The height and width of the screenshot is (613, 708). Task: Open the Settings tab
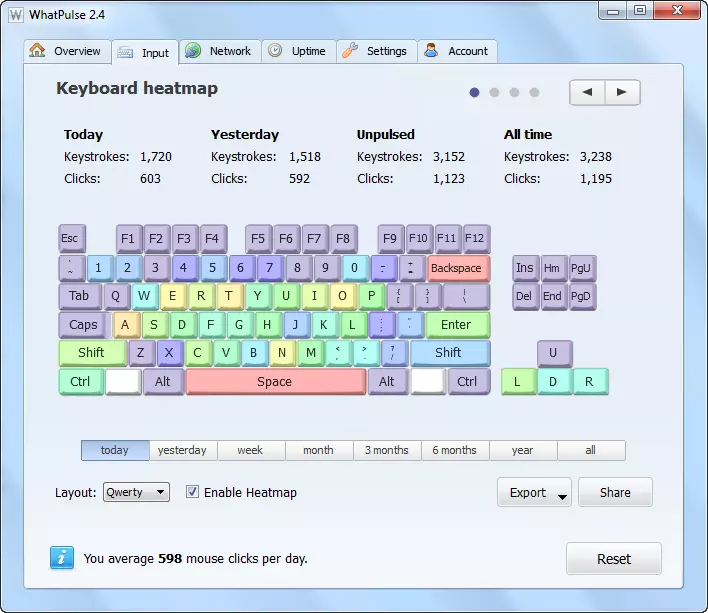coord(376,51)
